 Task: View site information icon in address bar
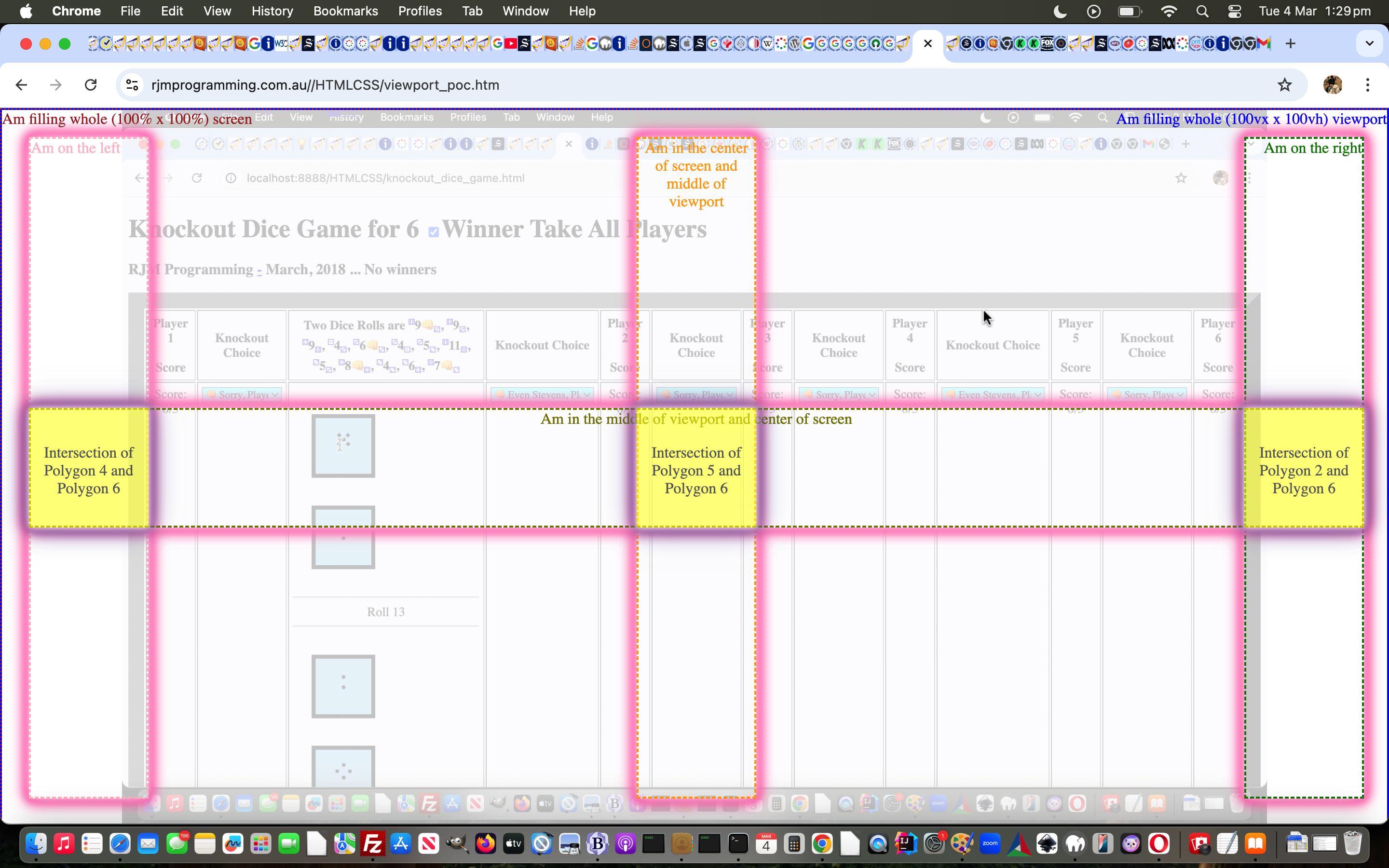(132, 85)
